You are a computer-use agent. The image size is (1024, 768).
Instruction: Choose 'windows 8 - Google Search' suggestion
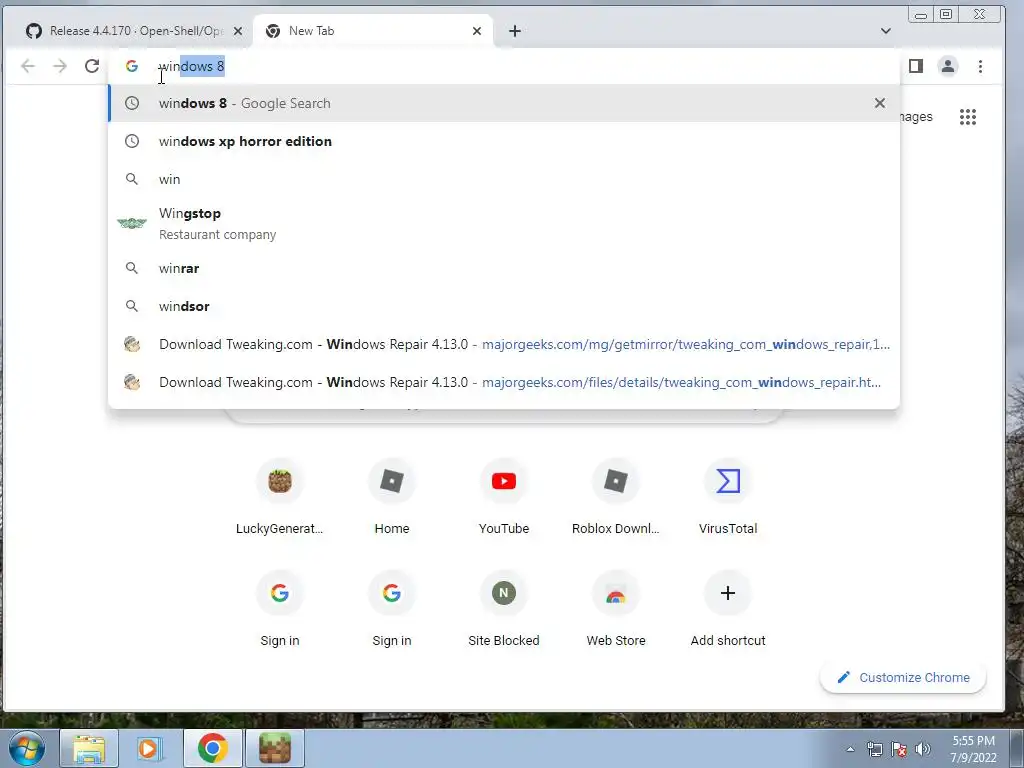tap(504, 103)
